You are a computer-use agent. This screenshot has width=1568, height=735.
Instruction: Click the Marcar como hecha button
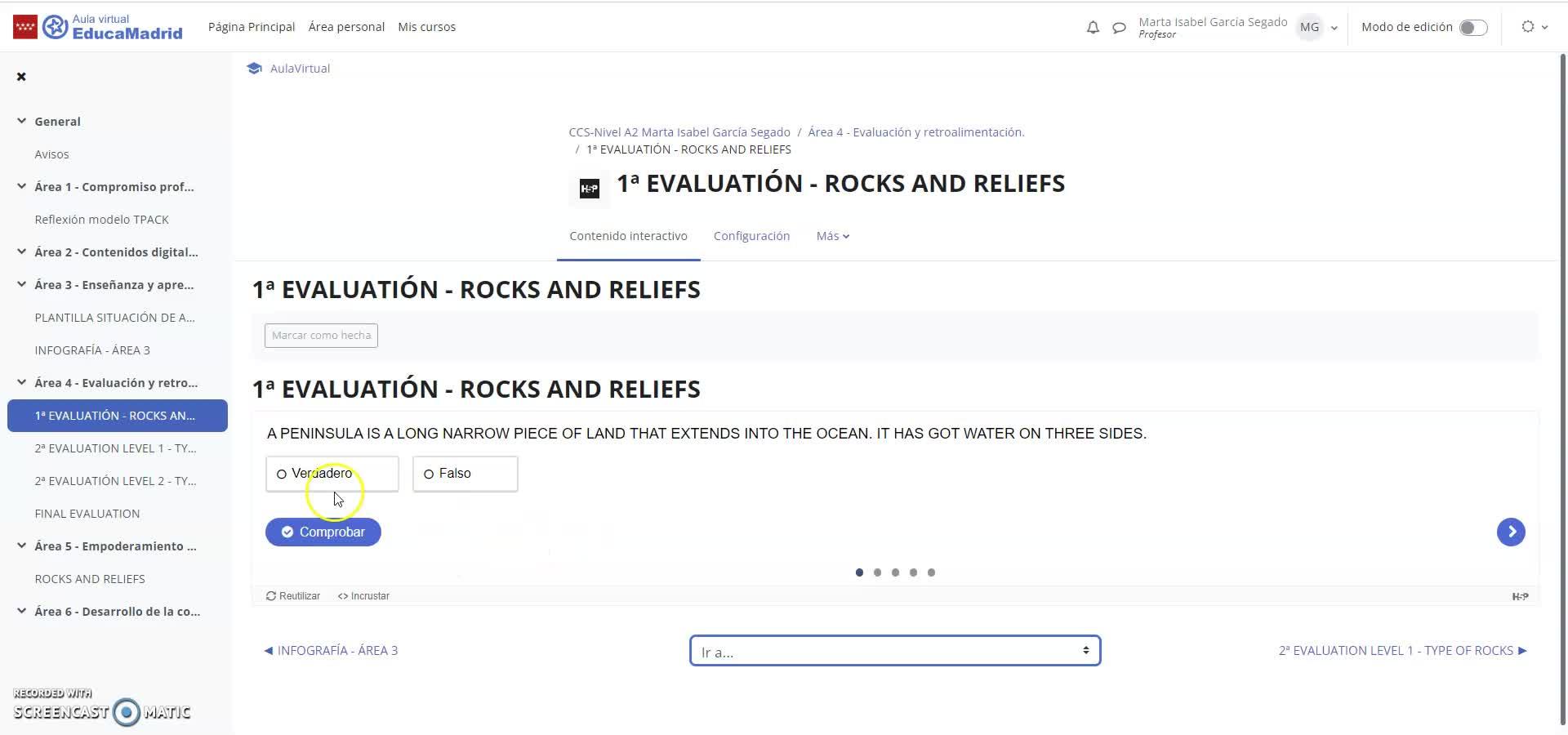tap(321, 336)
